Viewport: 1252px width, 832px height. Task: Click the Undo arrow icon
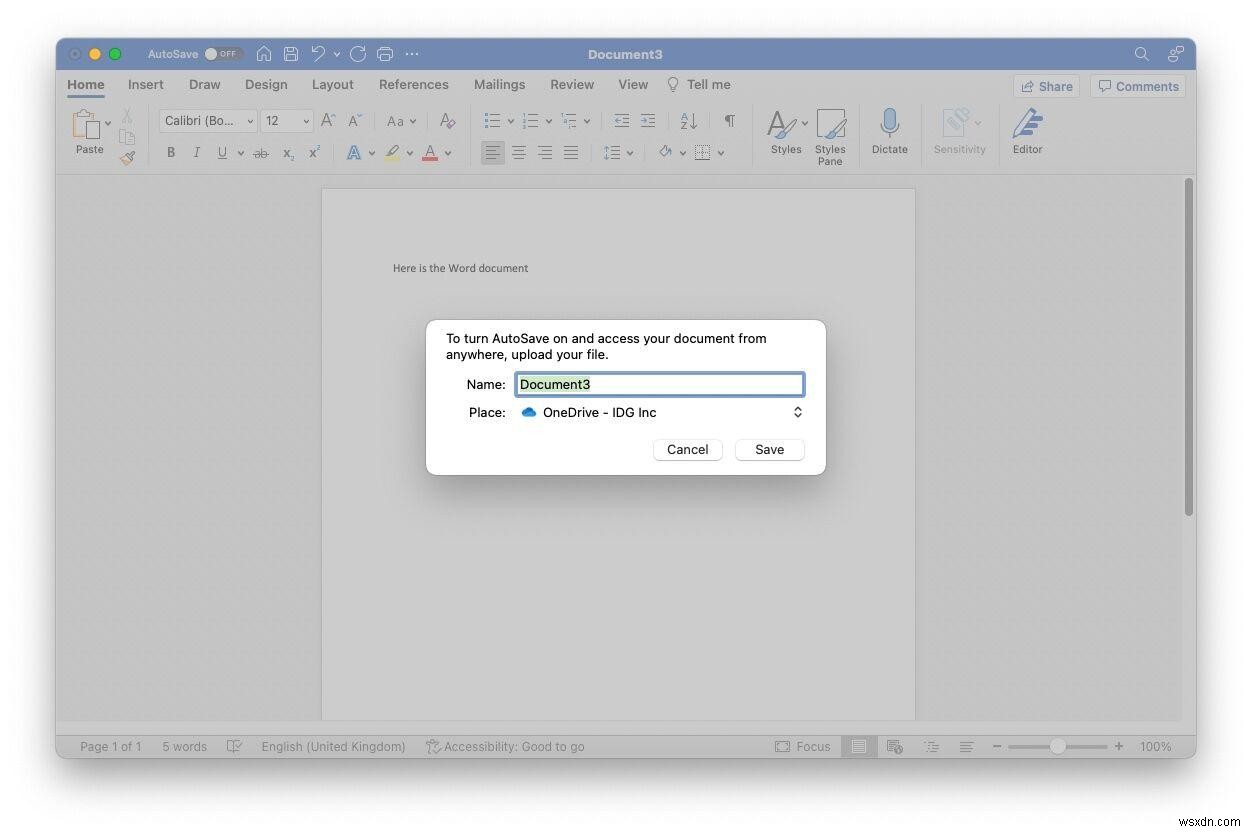click(318, 54)
